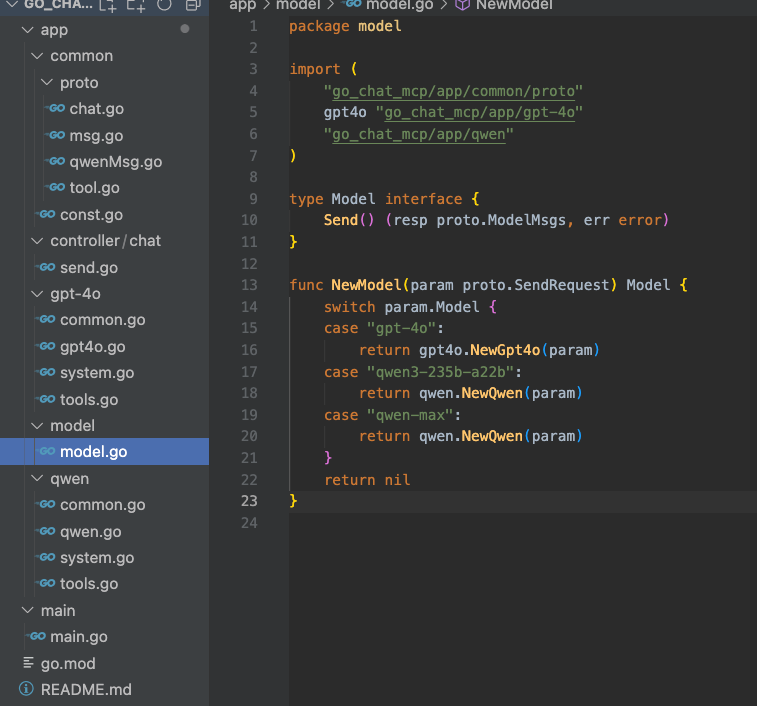This screenshot has width=757, height=706.
Task: Select const.go under the common folder
Action: point(91,214)
